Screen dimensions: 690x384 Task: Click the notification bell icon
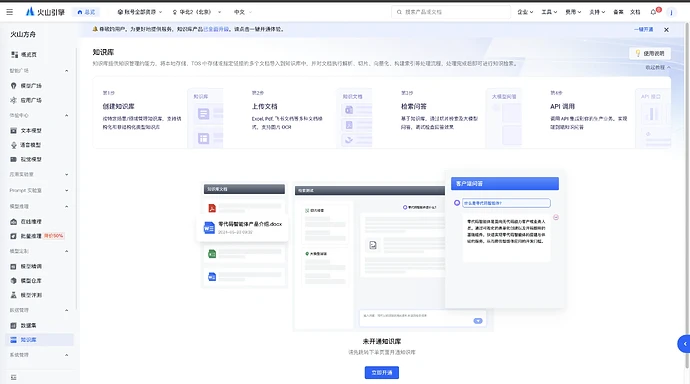click(653, 12)
